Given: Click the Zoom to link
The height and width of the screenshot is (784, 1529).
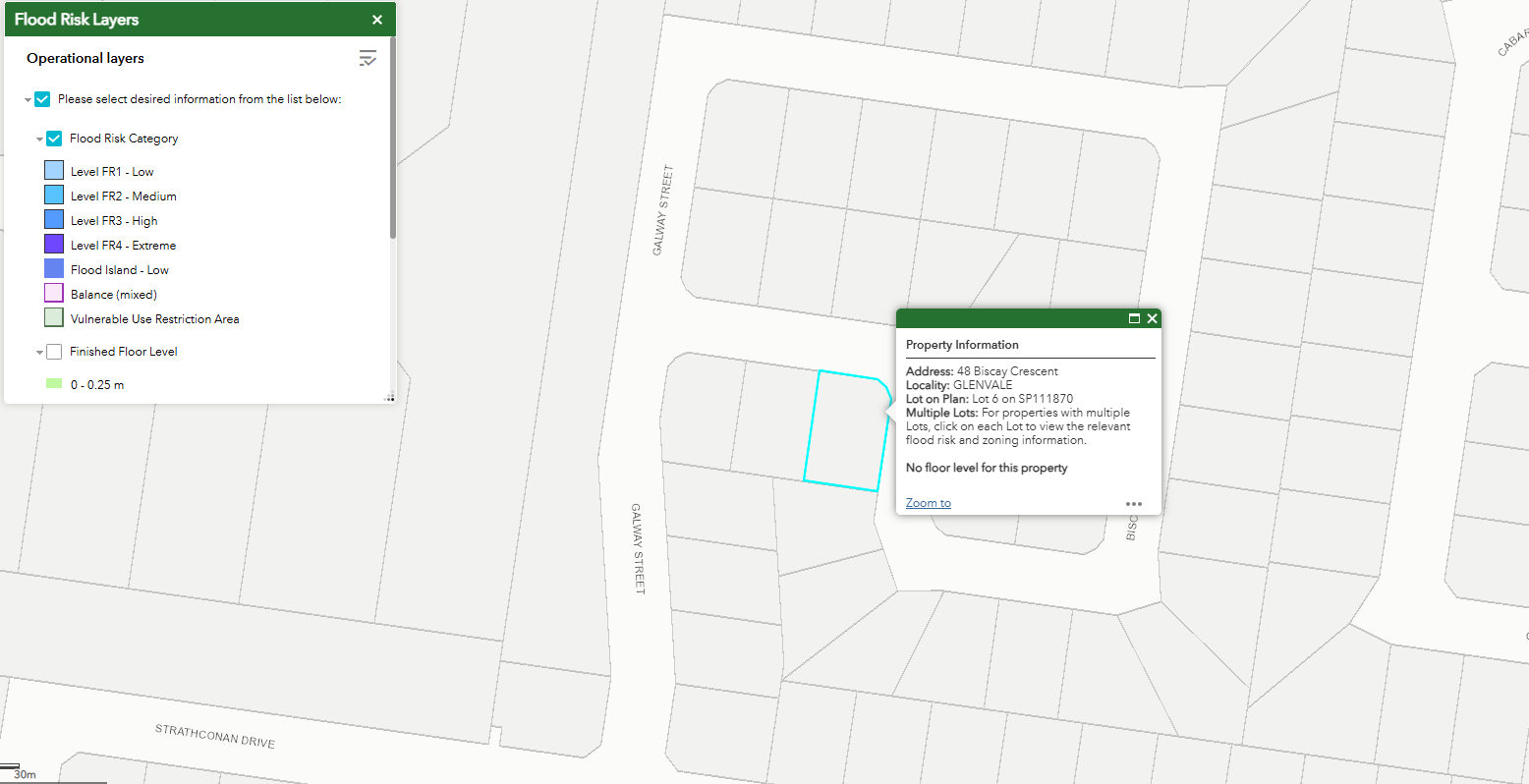Looking at the screenshot, I should 928,503.
